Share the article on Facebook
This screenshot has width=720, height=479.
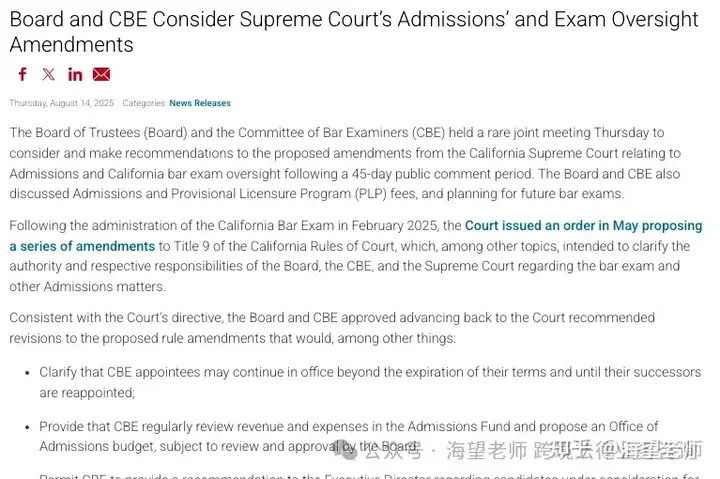tap(22, 74)
